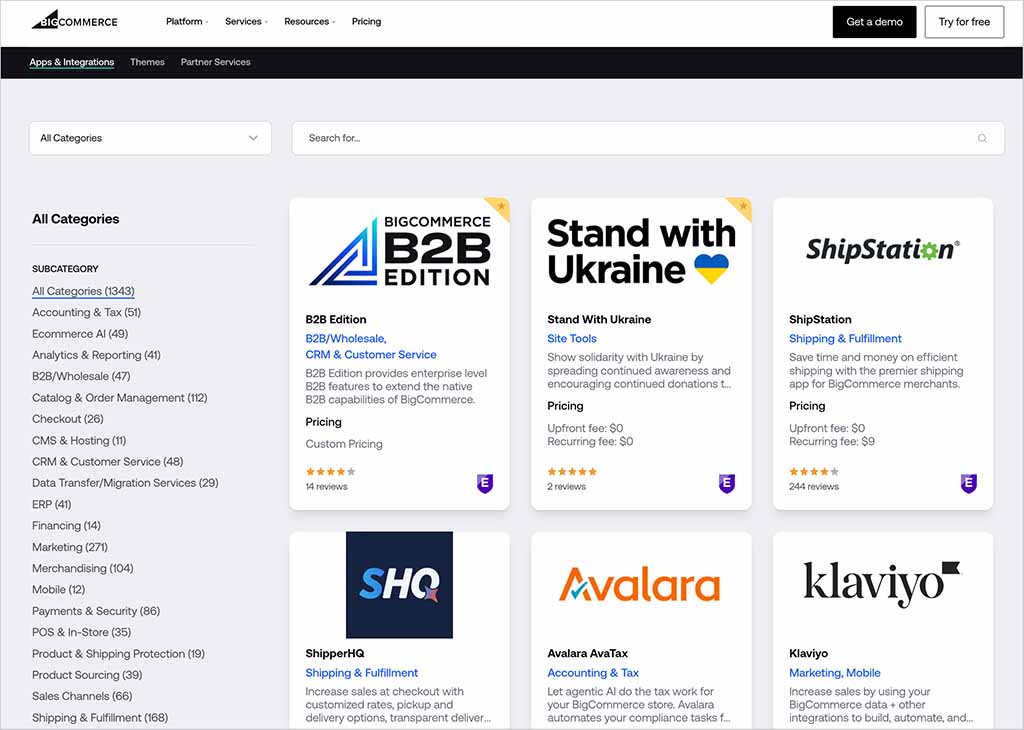Focus the Search for... field

pyautogui.click(x=648, y=138)
